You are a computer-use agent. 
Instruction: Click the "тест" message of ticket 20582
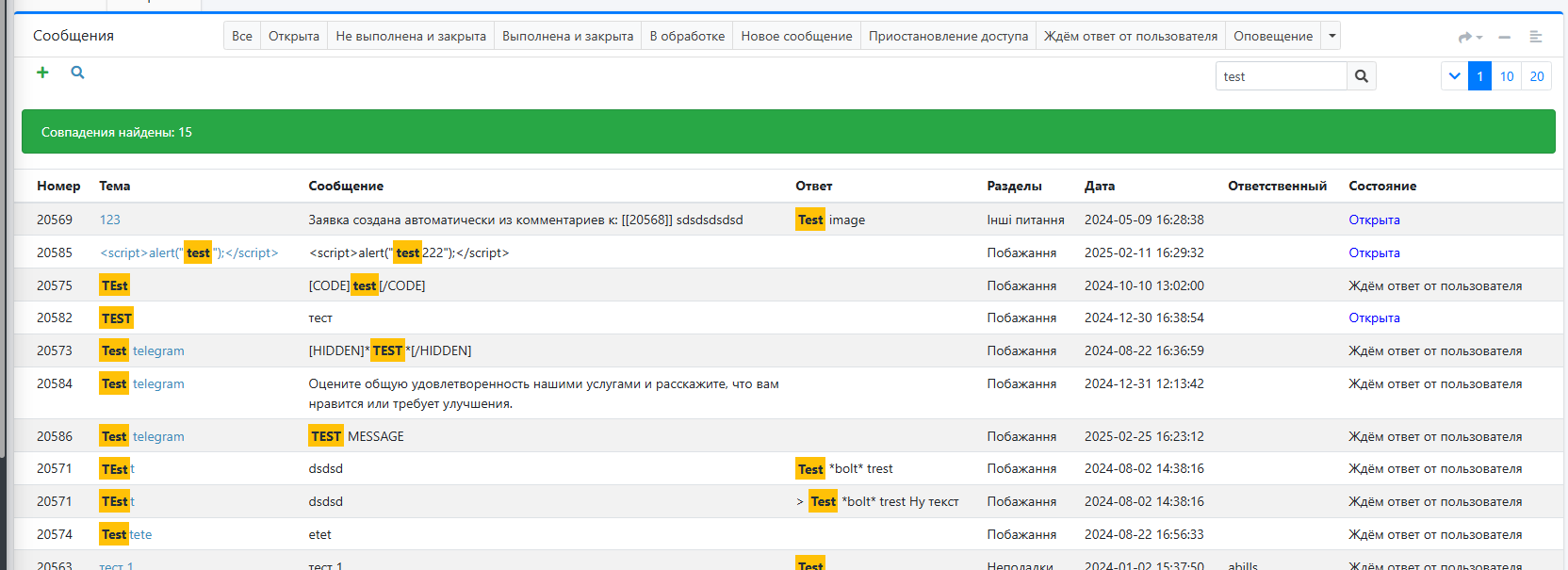click(320, 318)
